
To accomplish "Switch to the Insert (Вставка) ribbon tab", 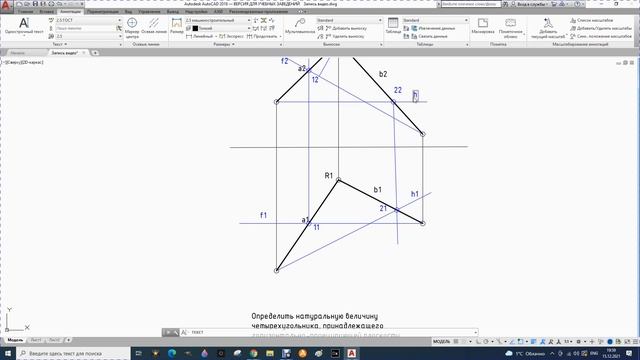I will (46, 11).
